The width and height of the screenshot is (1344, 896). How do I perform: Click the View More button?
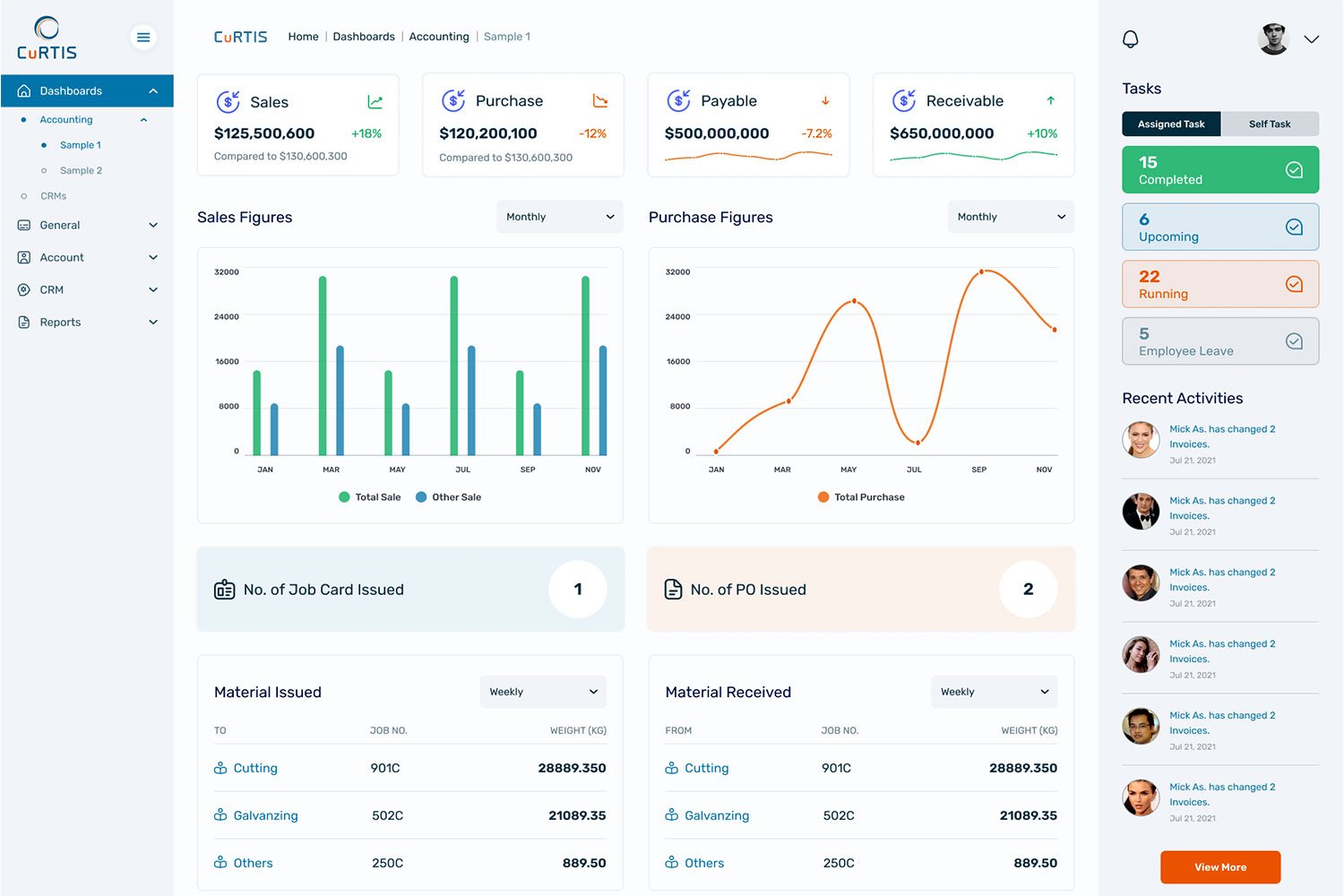[1219, 866]
